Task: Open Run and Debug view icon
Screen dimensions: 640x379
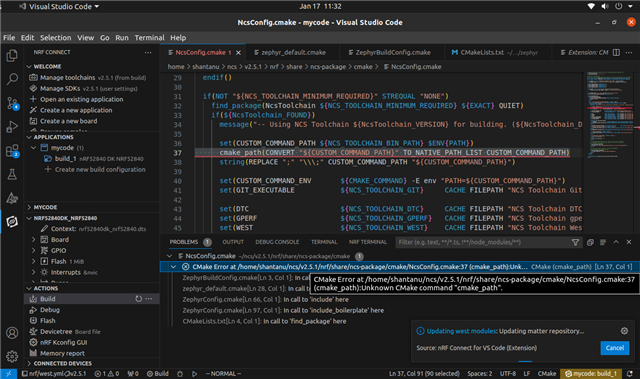Action: tap(12, 127)
